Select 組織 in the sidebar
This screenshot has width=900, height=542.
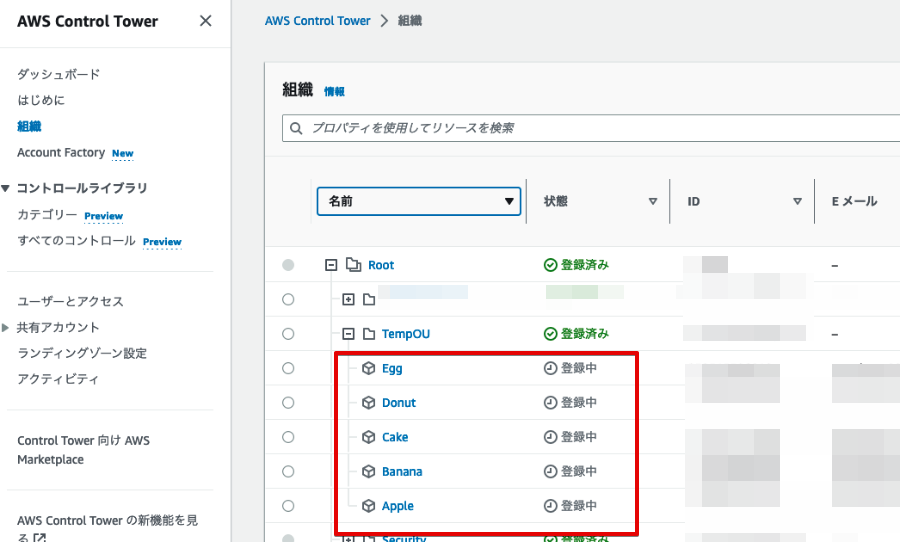29,126
